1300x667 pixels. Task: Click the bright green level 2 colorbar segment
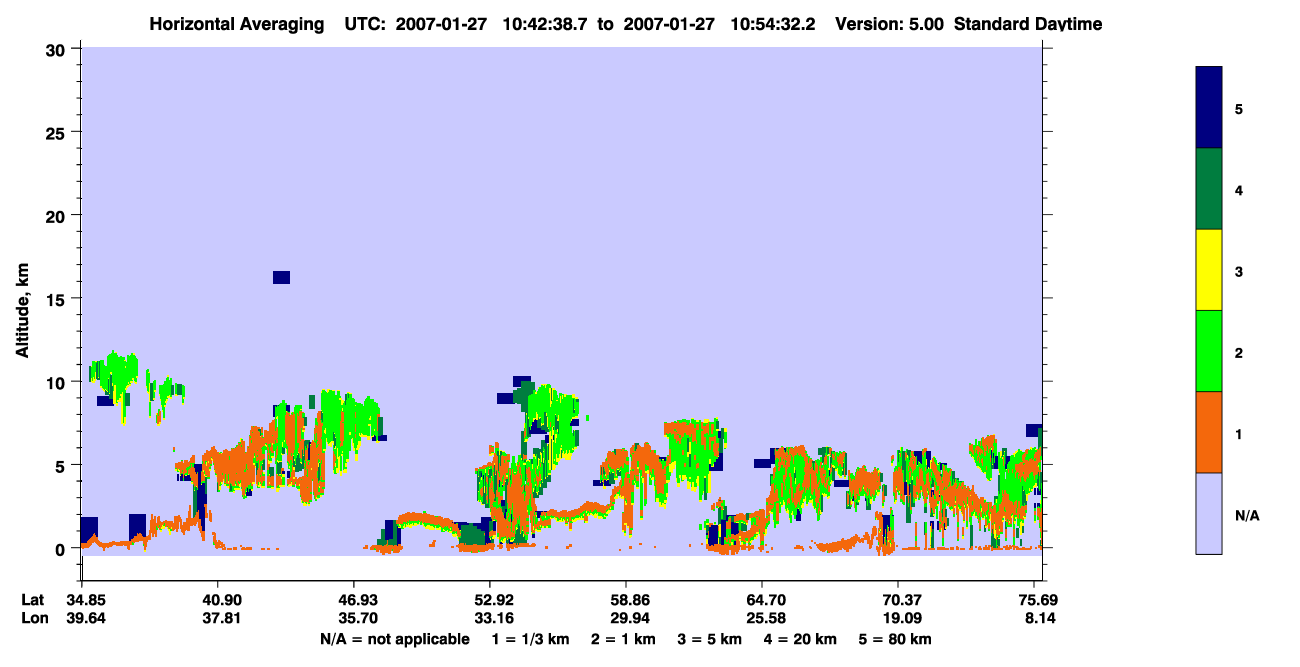[x=1209, y=351]
